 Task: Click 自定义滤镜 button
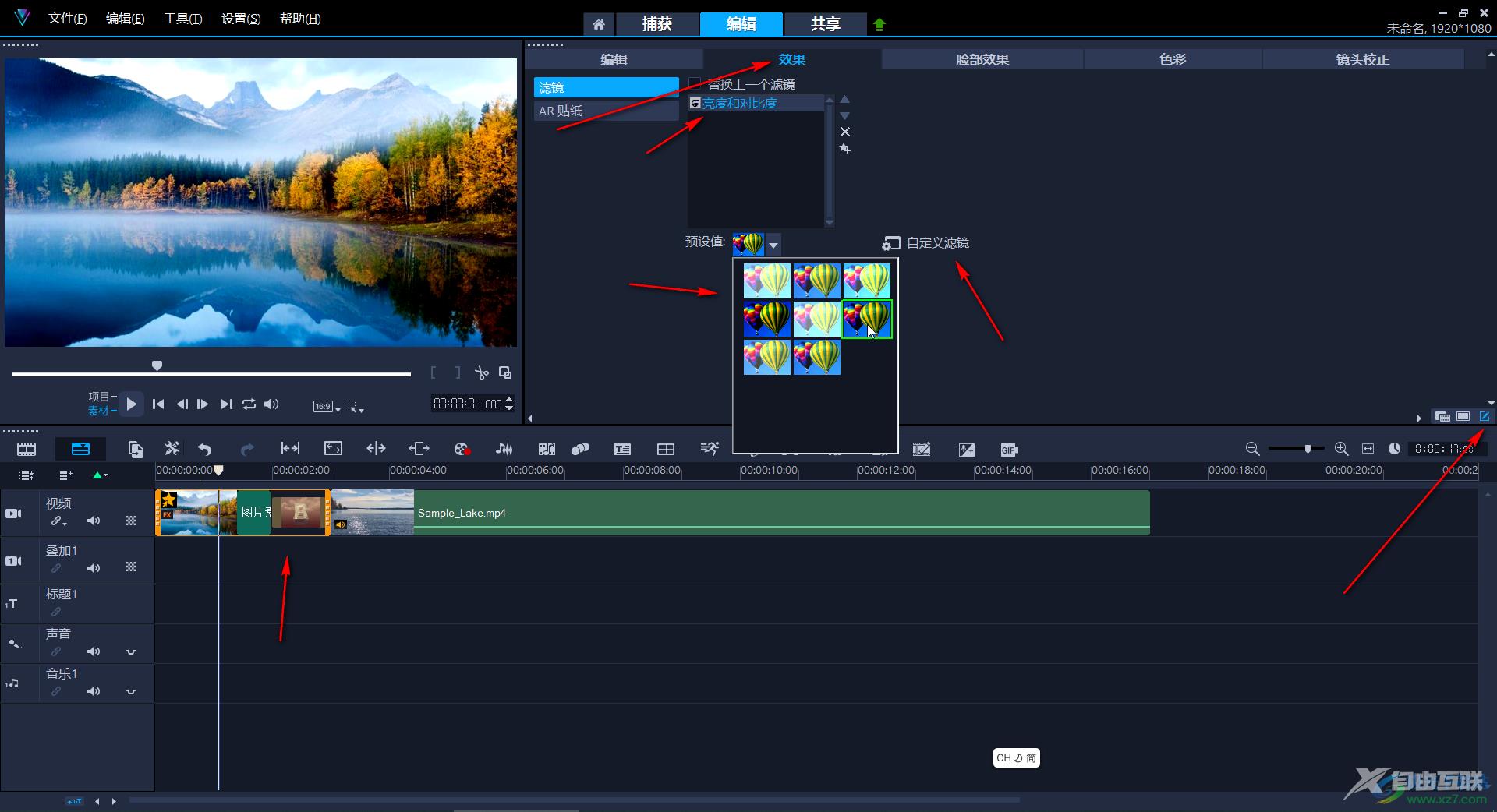925,243
